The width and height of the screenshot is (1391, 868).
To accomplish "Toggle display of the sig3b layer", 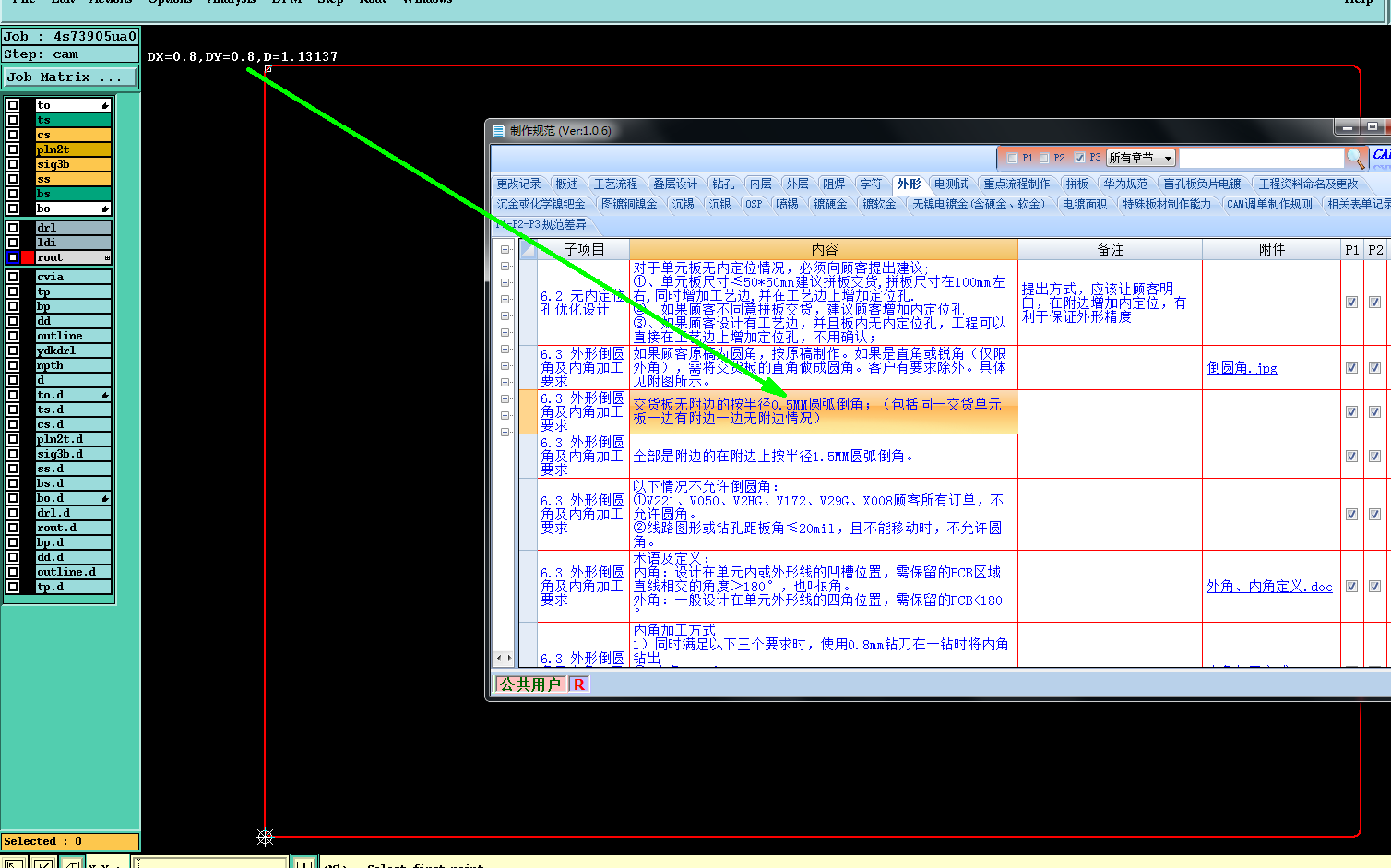I will pyautogui.click(x=13, y=164).
